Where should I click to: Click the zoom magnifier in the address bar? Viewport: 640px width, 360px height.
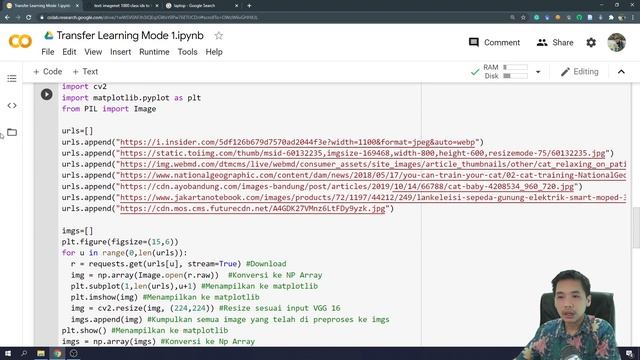tap(512, 18)
